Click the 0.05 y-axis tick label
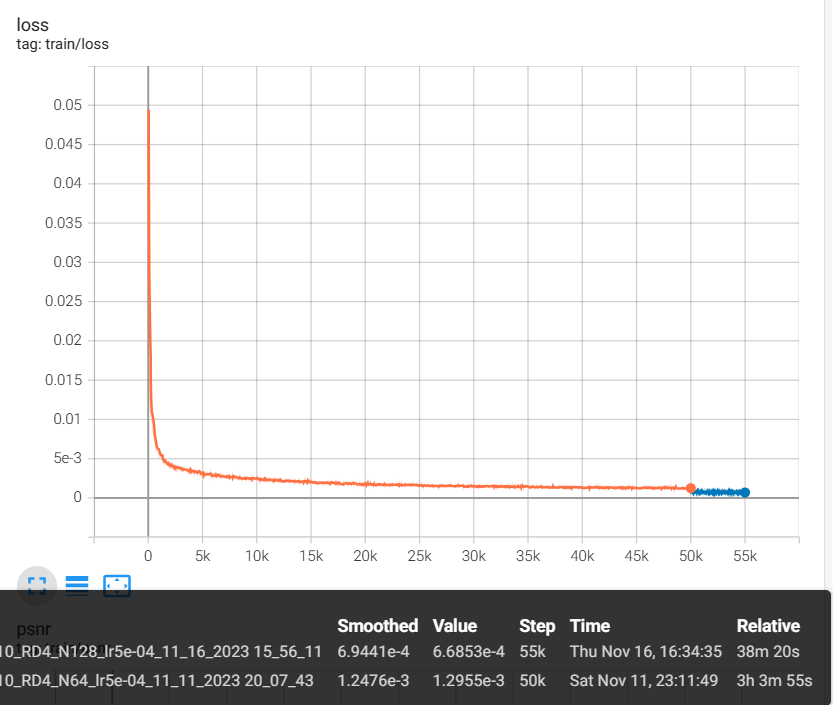 click(x=65, y=105)
